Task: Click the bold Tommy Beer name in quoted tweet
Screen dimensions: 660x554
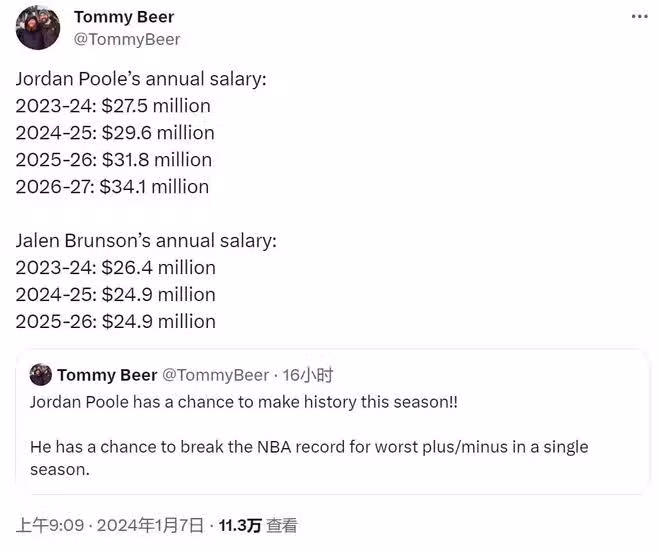Action: 107,375
